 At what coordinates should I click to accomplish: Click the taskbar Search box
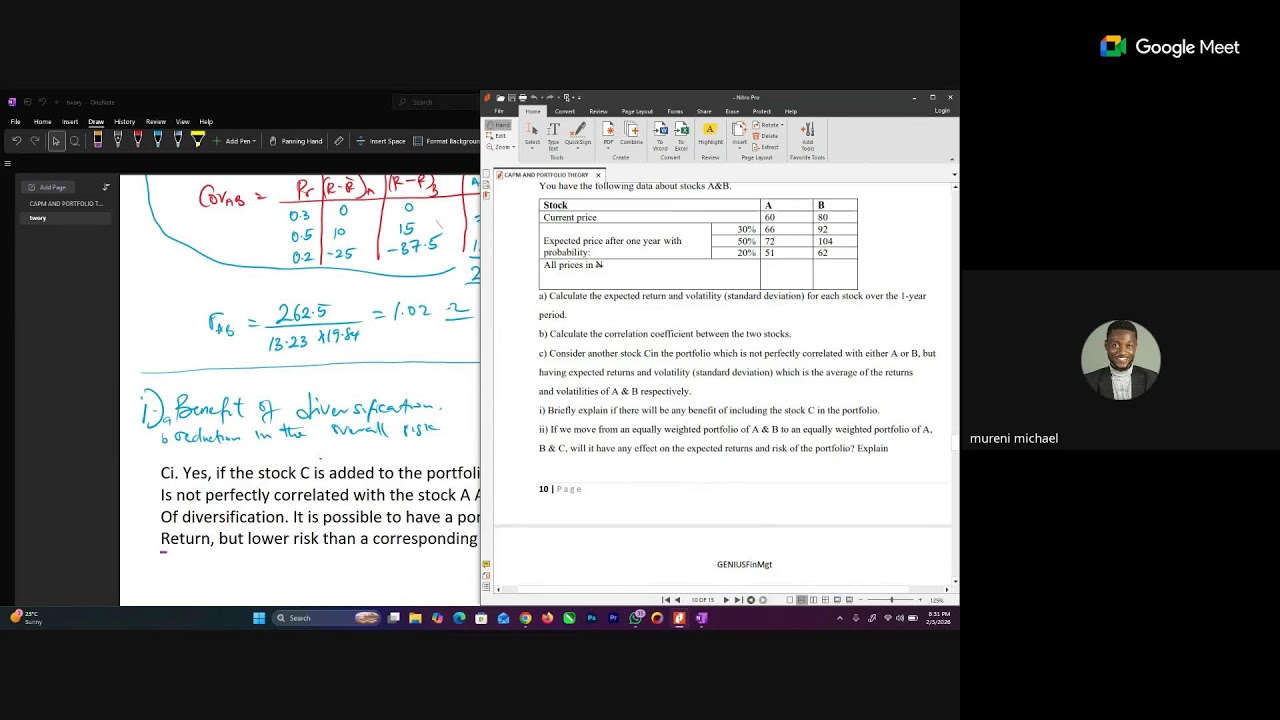point(328,618)
